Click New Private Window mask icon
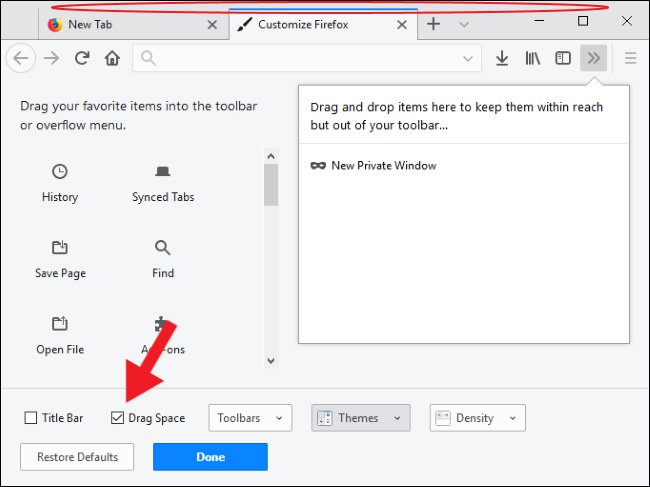 click(318, 165)
